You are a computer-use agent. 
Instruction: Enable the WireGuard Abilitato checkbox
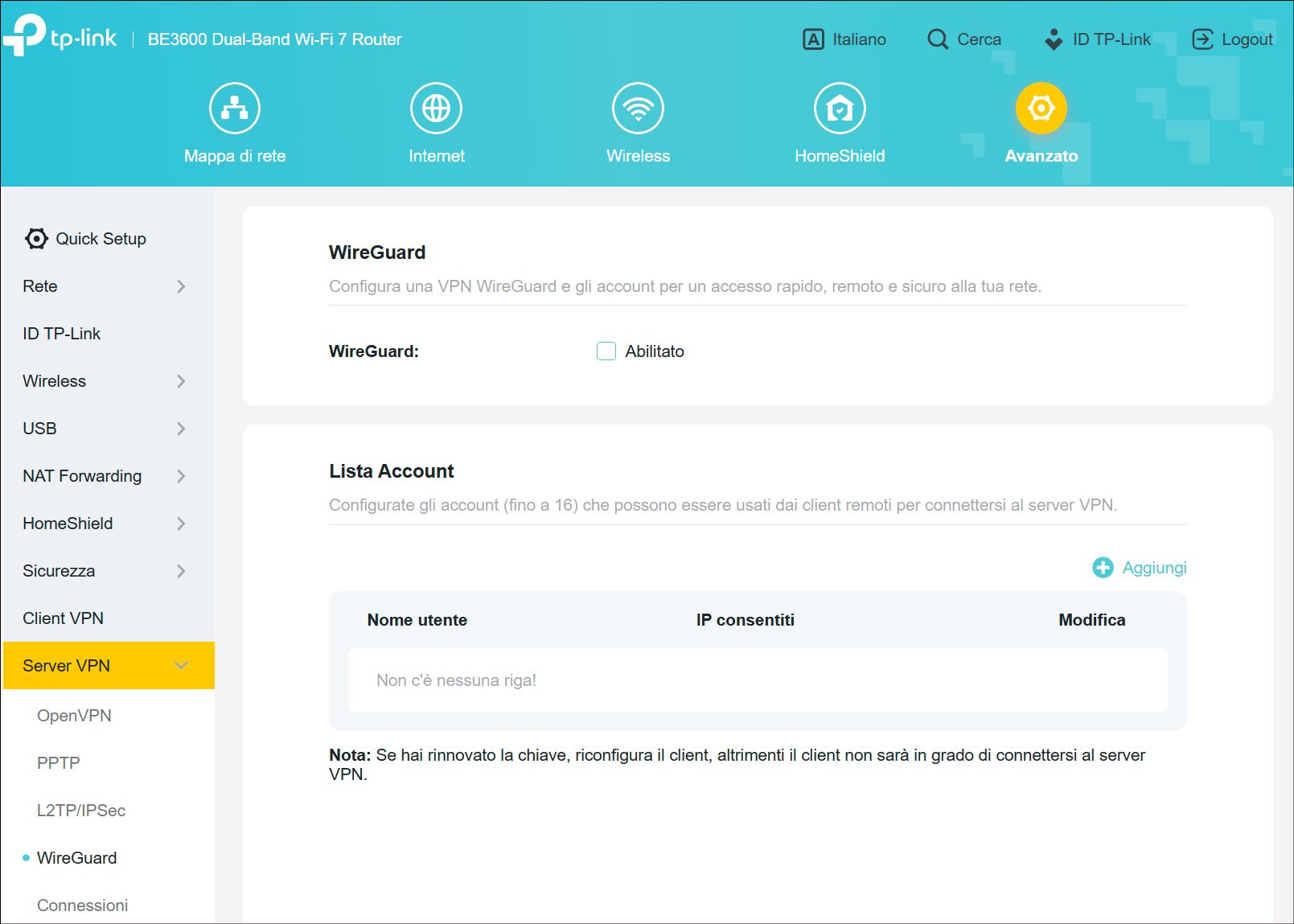pos(606,351)
